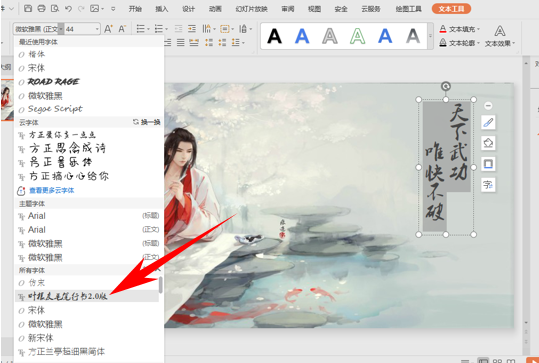This screenshot has width=539, height=363.
Task: Open the 查看更多云字体 link
Action: click(52, 190)
